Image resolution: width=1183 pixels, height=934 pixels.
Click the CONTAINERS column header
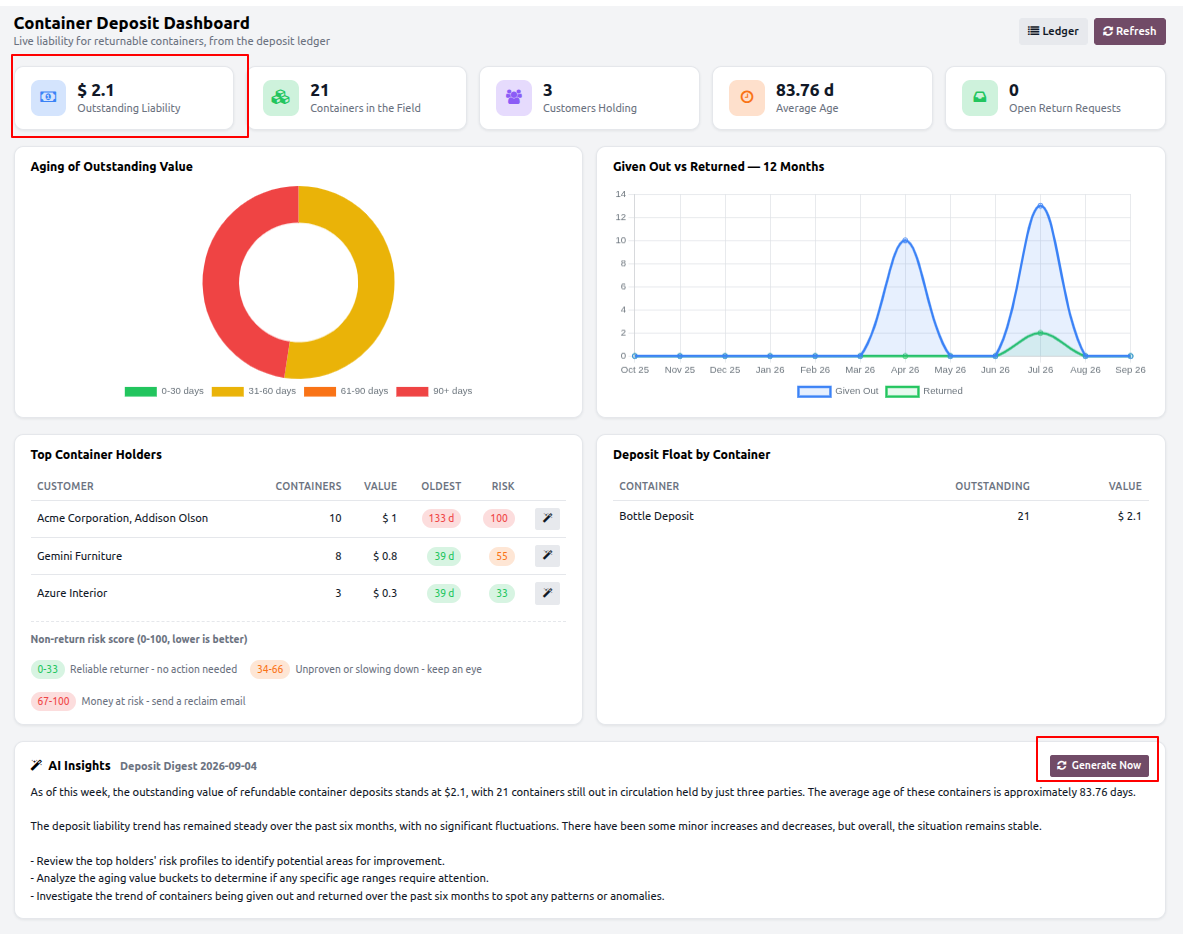pyautogui.click(x=308, y=487)
